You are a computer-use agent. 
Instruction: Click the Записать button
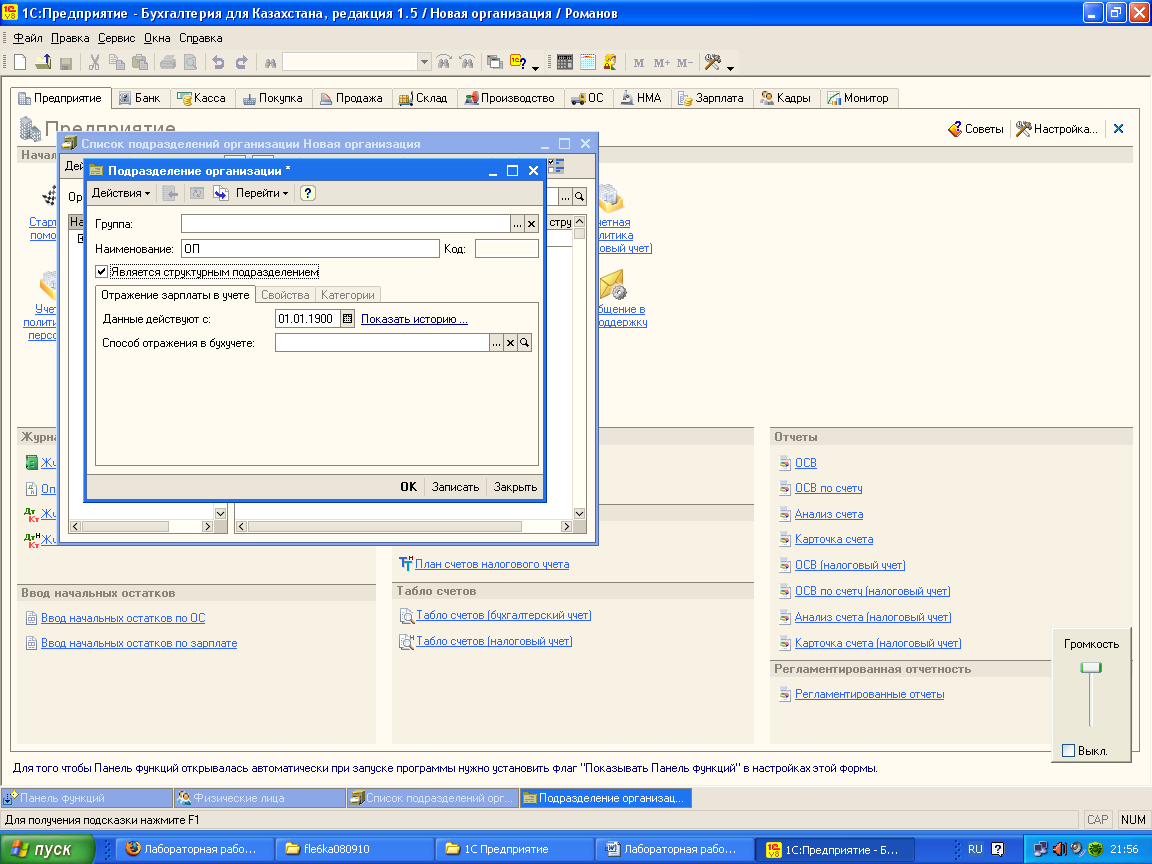tap(456, 487)
